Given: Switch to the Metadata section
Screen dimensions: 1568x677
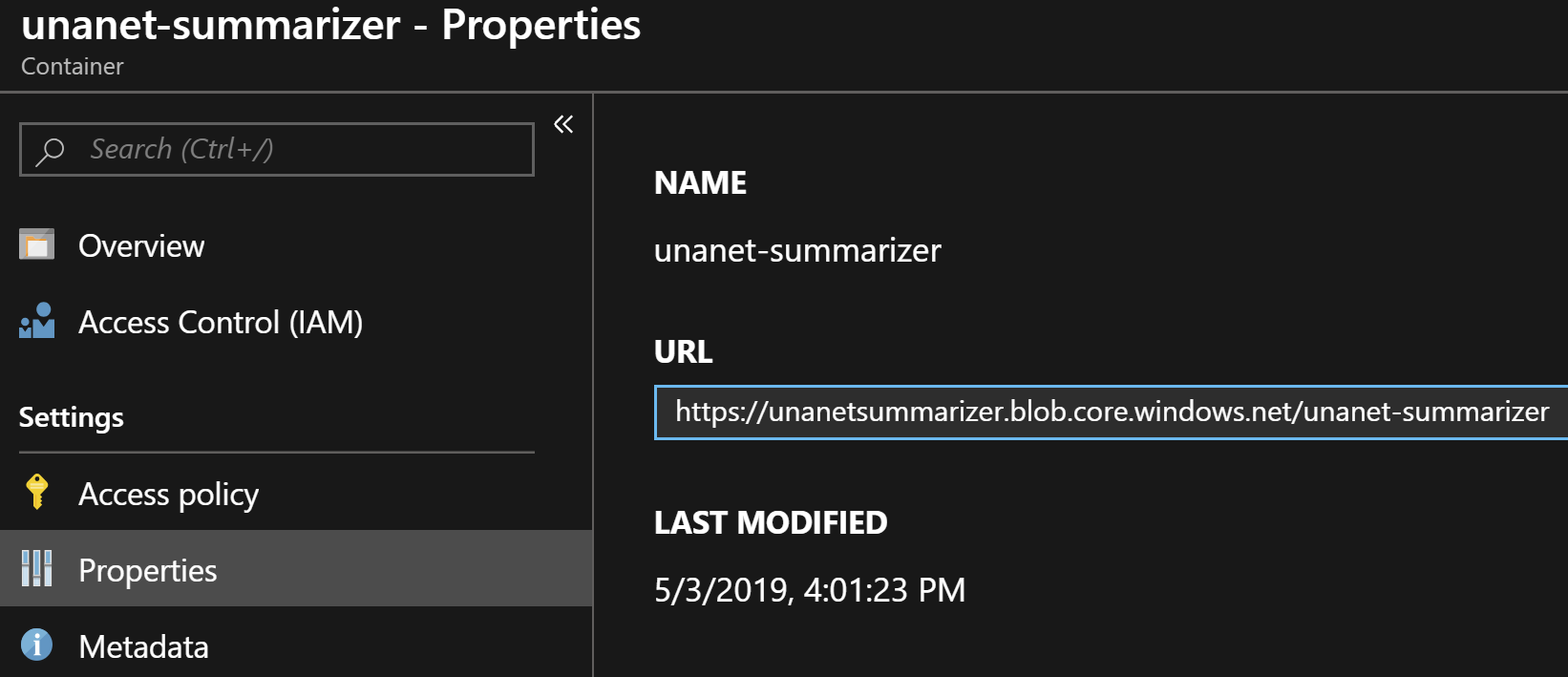Looking at the screenshot, I should click(x=143, y=646).
